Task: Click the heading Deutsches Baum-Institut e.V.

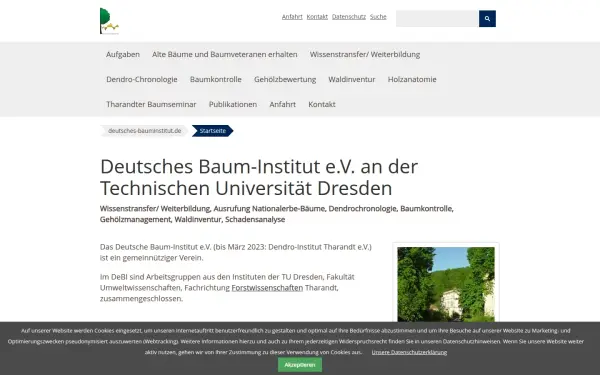Action: 259,177
